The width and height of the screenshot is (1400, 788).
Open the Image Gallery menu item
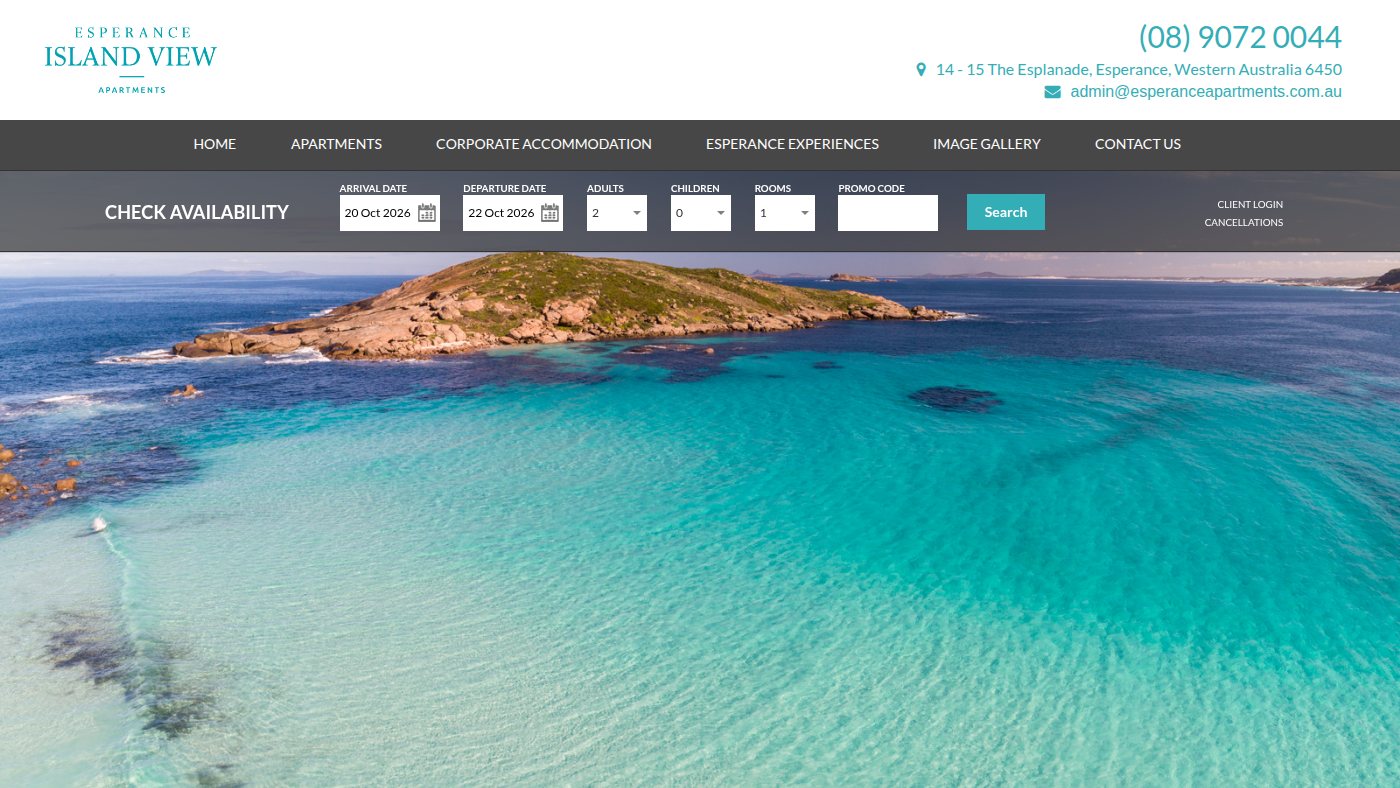(987, 144)
